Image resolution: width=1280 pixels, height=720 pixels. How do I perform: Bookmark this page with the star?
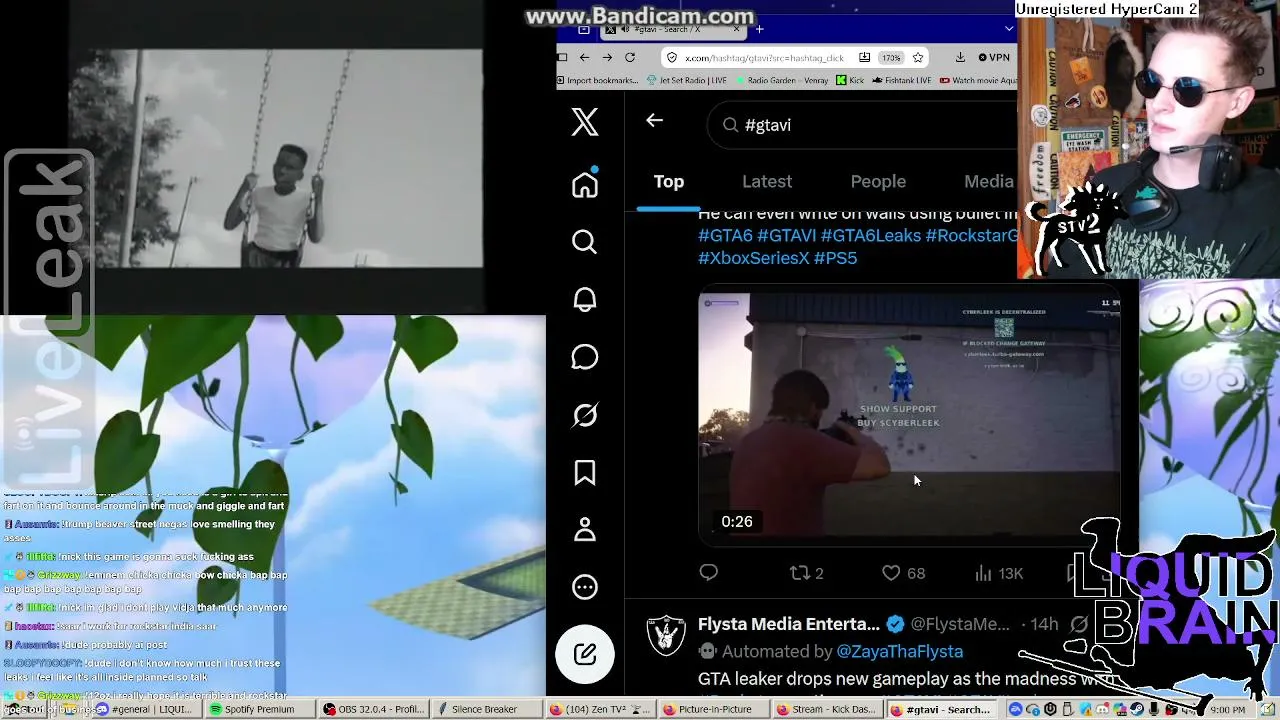[918, 57]
